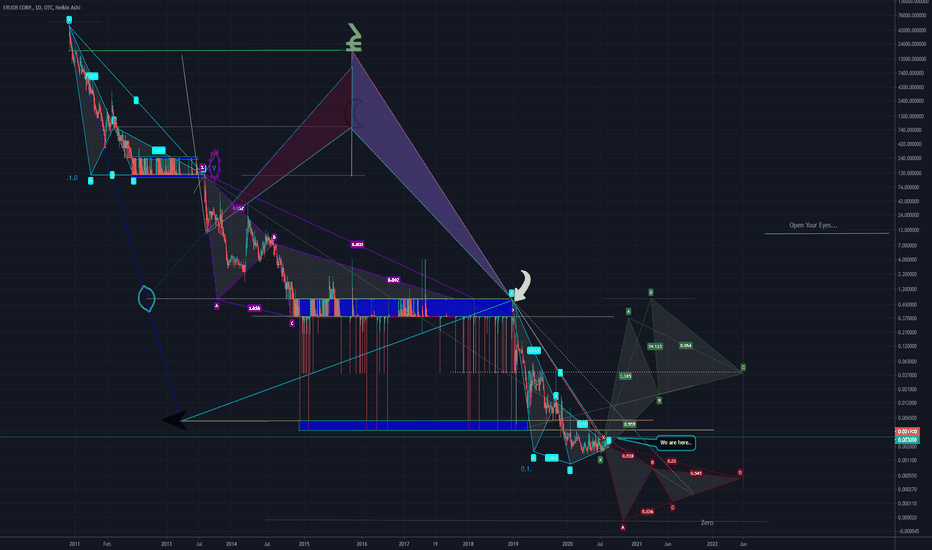Viewport: 932px width, 550px height.
Task: Click the green ratio label '1.385'
Action: coord(625,376)
